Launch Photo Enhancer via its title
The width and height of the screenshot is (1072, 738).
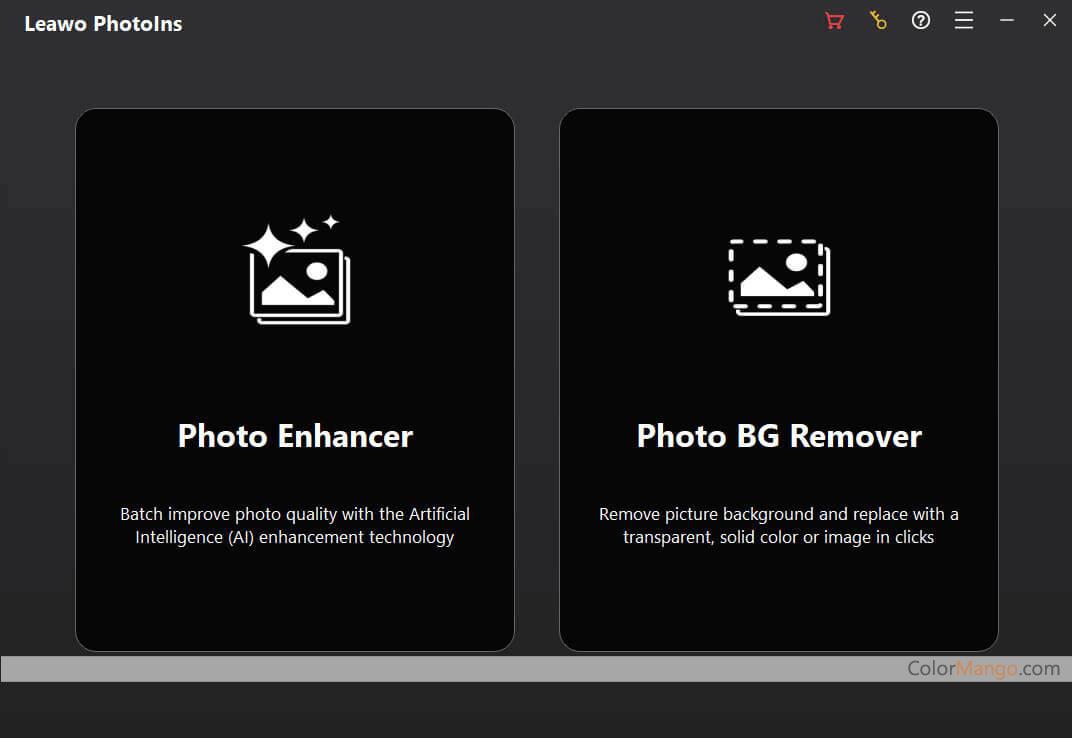pyautogui.click(x=295, y=436)
